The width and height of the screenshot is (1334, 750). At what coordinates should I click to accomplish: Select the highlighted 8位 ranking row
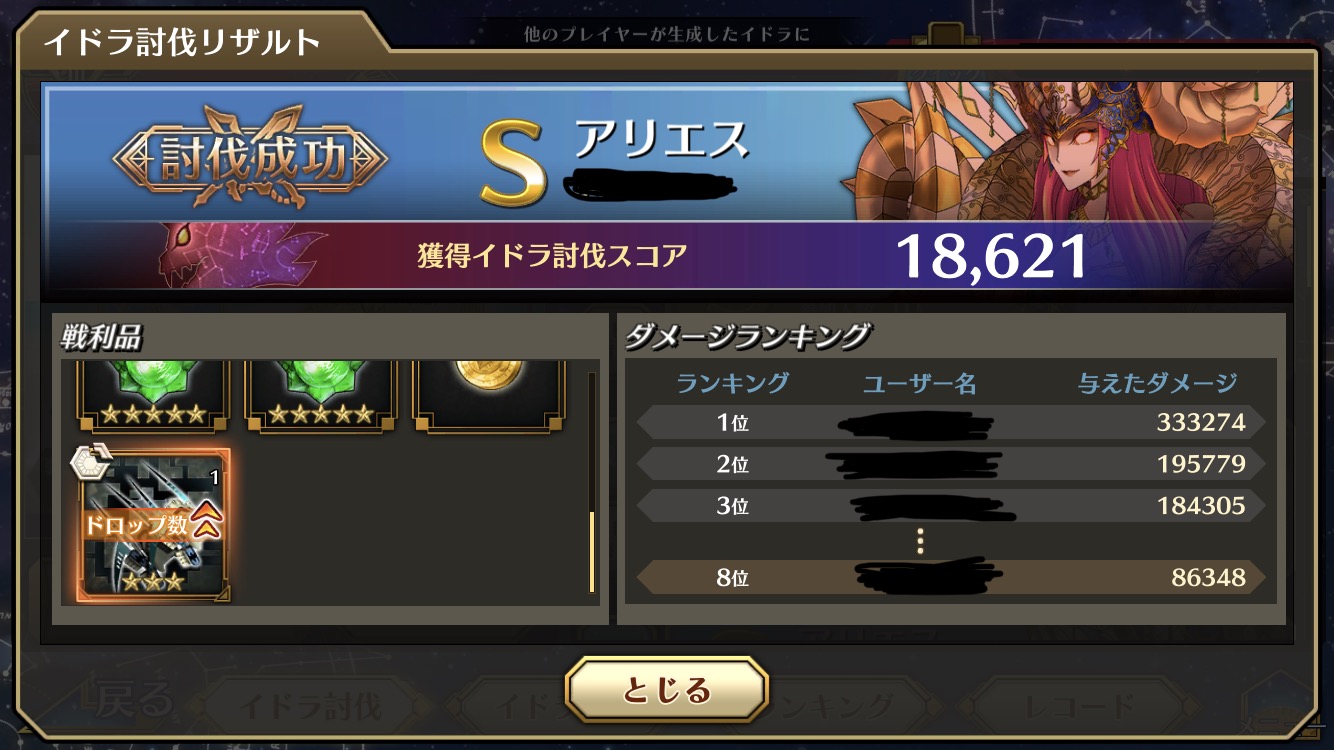point(951,577)
